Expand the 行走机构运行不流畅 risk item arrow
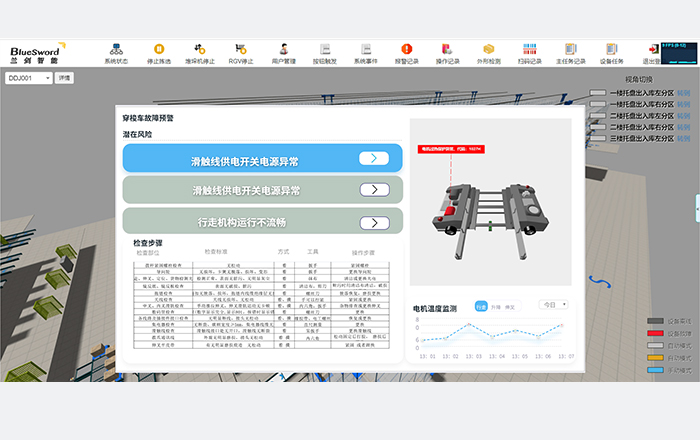700x440 pixels. click(373, 222)
